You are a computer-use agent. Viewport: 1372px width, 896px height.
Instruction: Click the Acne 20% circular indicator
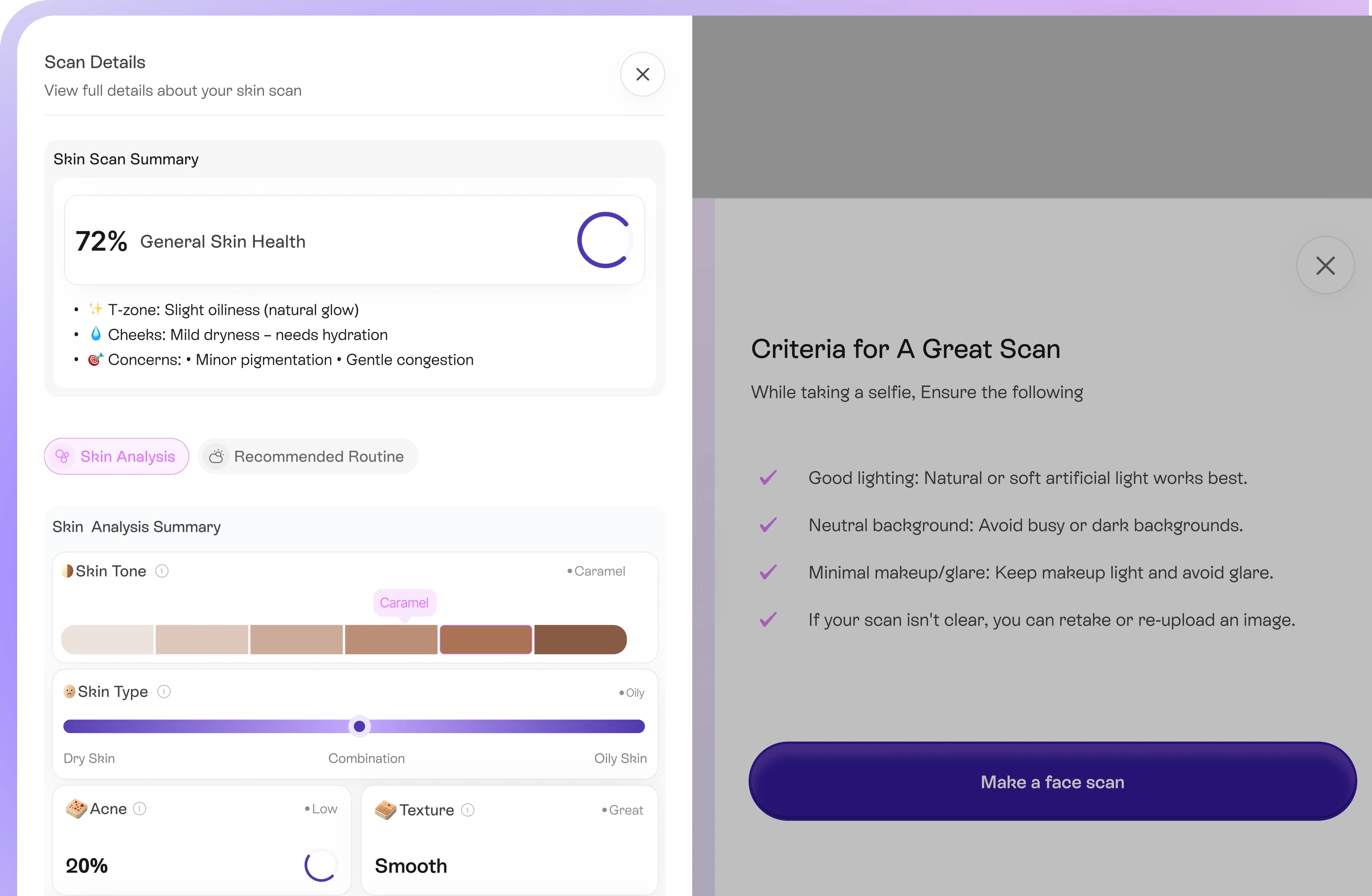[x=320, y=865]
